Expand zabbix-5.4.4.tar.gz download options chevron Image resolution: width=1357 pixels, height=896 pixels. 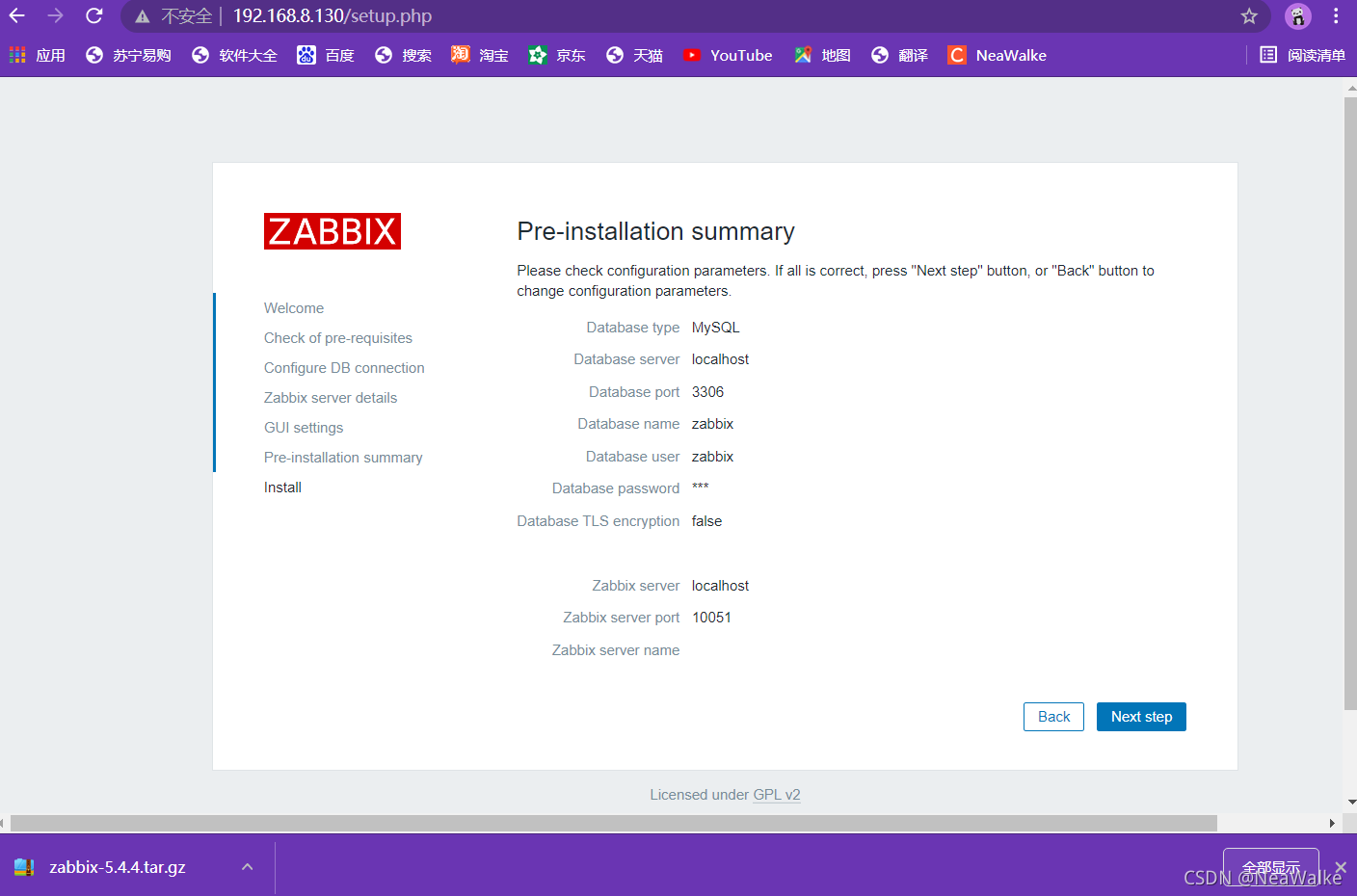[248, 867]
